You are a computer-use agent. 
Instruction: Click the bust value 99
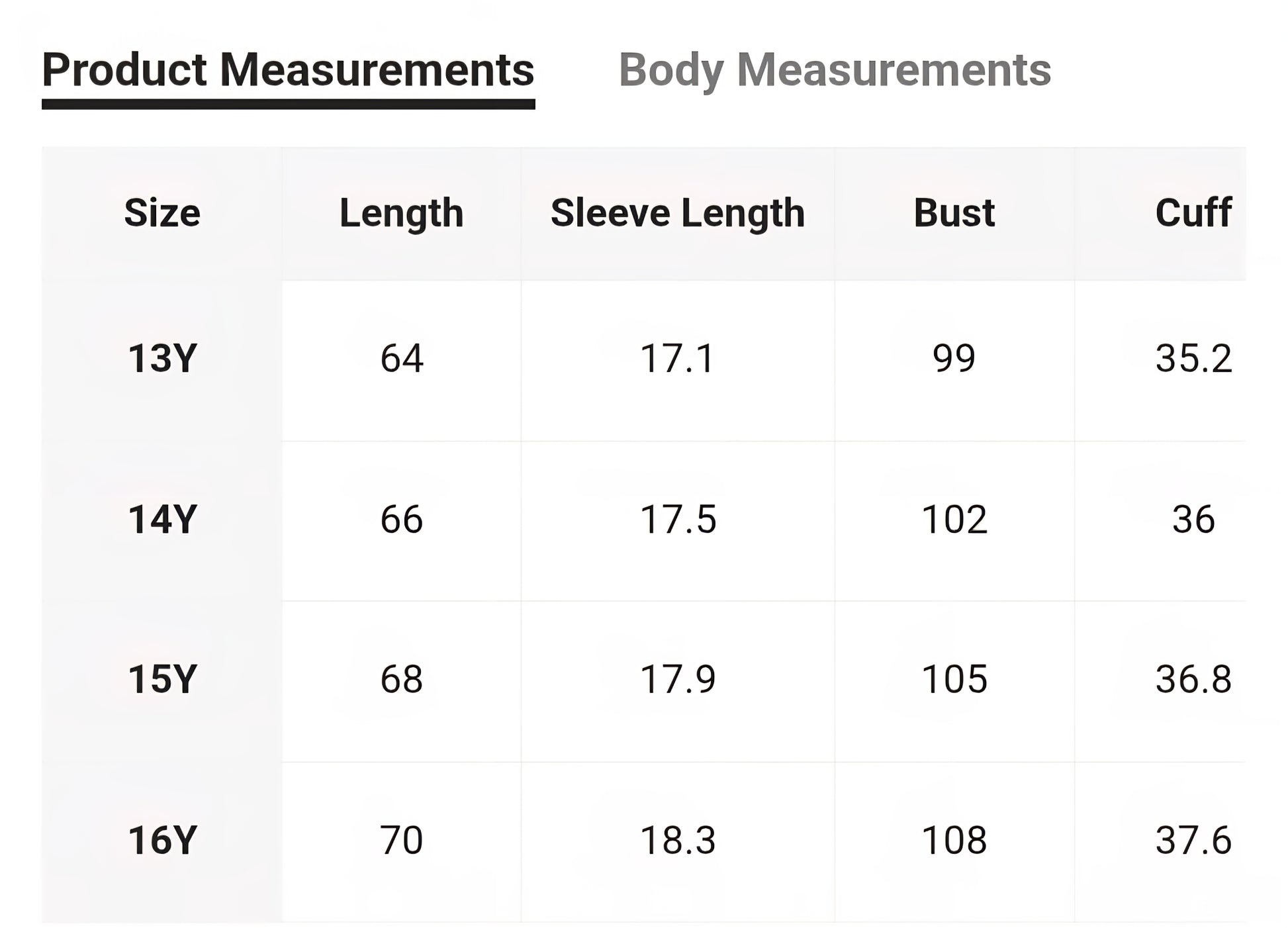(x=954, y=359)
